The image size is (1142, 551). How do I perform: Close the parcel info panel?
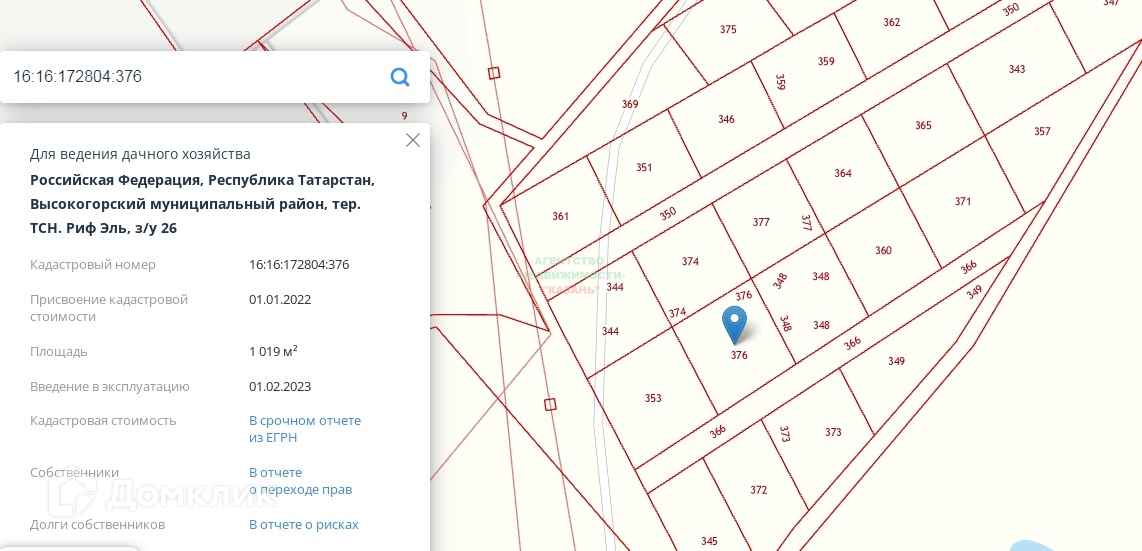(413, 140)
